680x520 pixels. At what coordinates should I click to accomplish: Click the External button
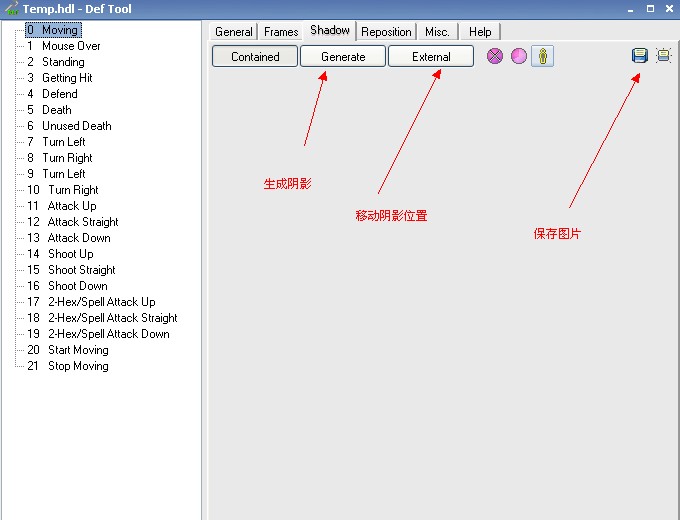tap(431, 57)
